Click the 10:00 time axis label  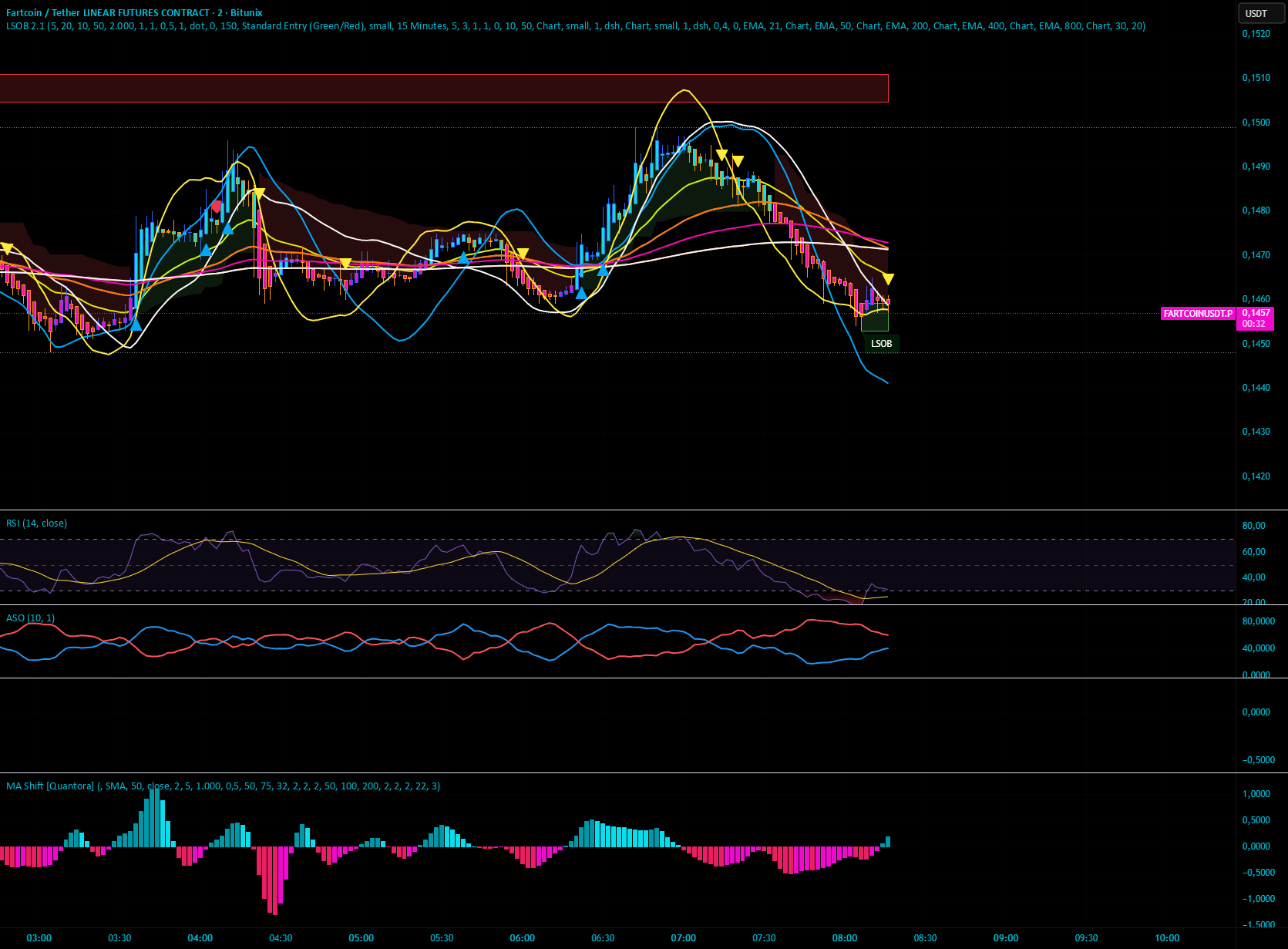pyautogui.click(x=1167, y=938)
